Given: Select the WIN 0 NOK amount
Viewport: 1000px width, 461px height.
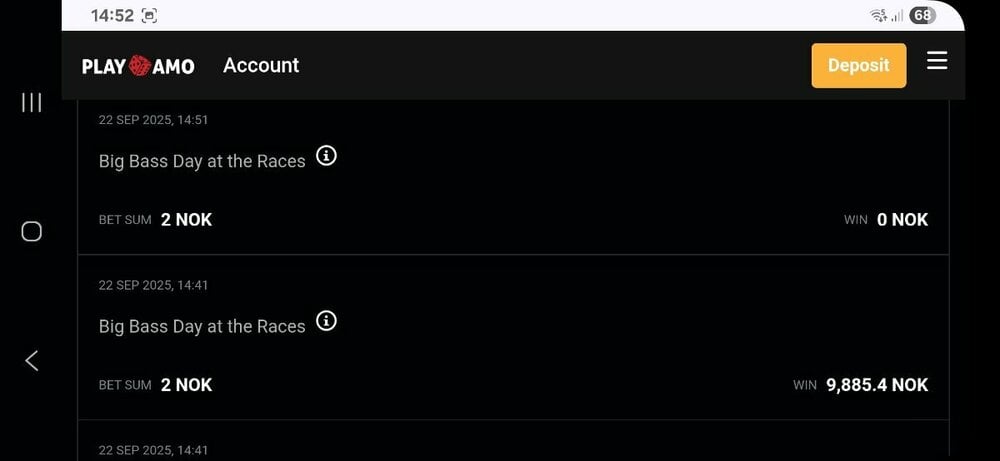Looking at the screenshot, I should 902,219.
